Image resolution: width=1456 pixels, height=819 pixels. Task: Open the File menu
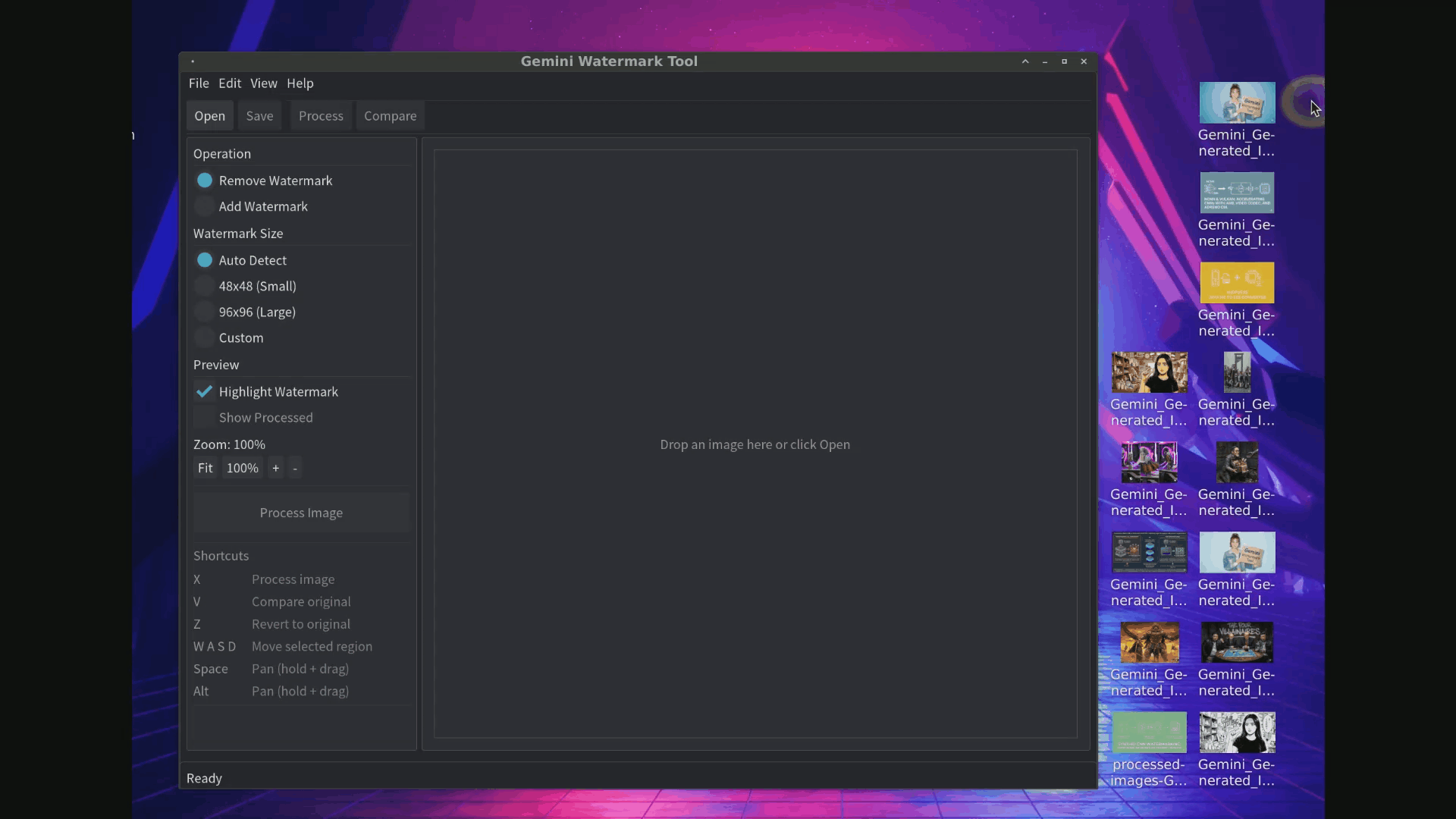click(198, 83)
